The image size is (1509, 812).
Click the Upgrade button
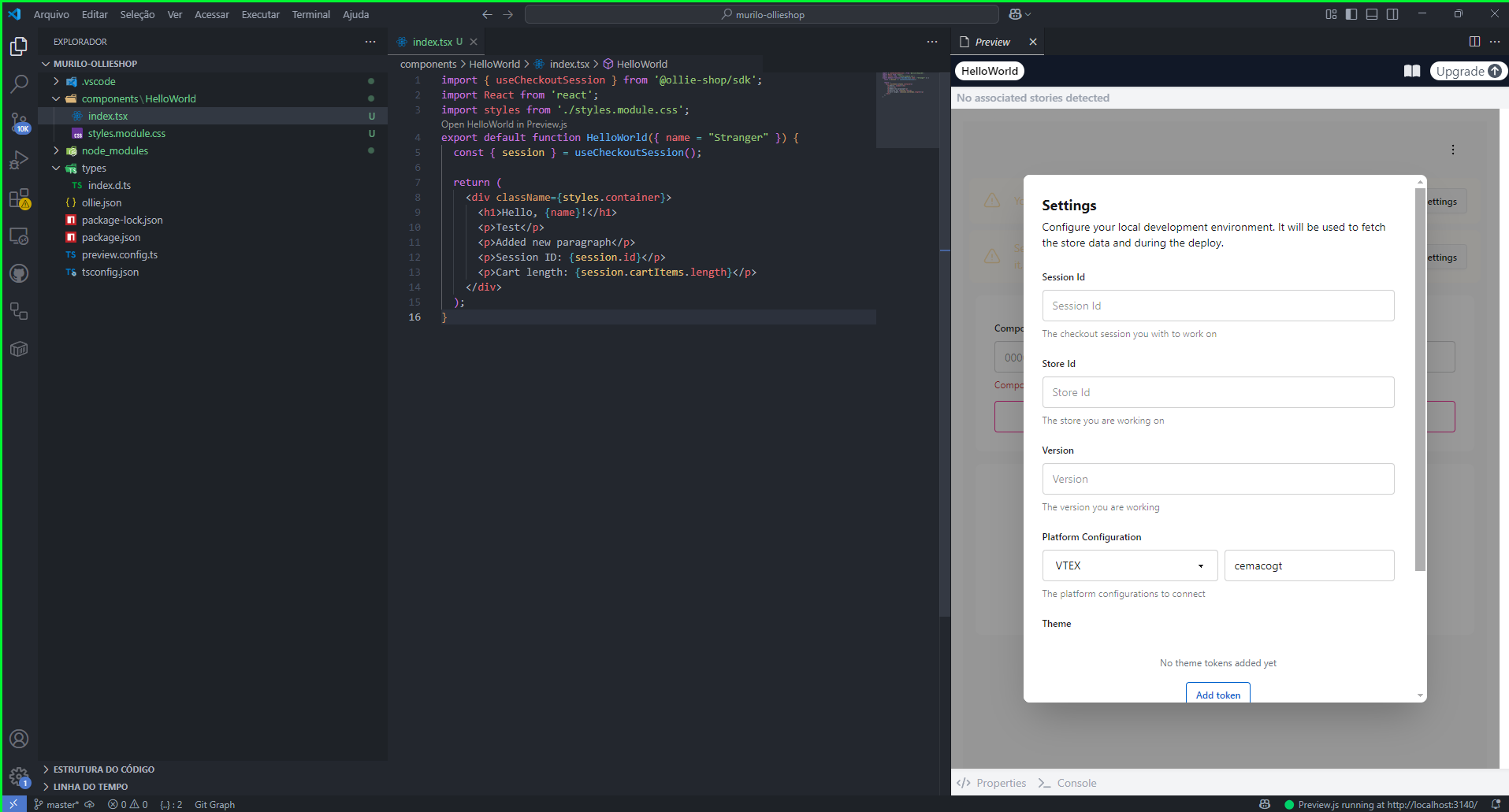pyautogui.click(x=1469, y=71)
